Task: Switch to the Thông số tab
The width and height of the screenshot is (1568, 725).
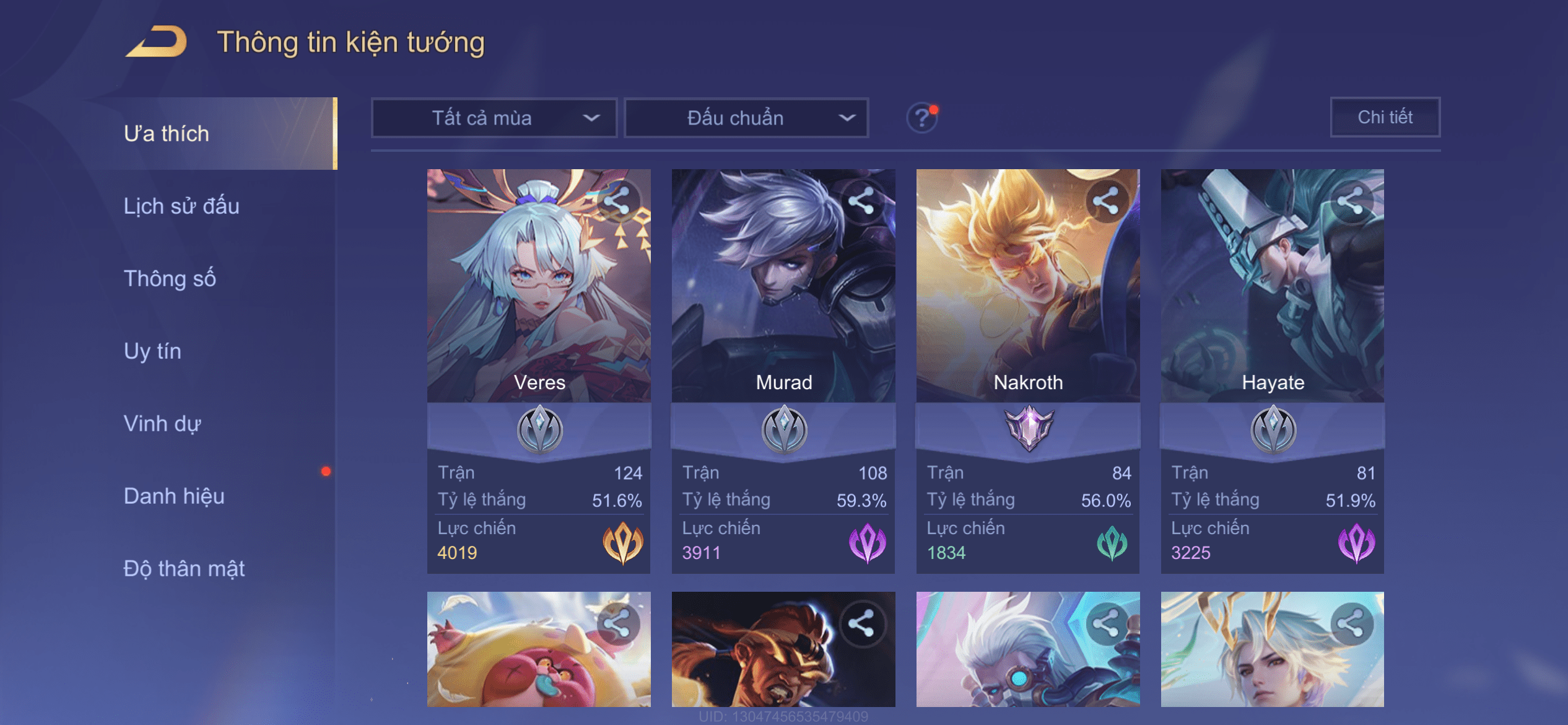Action: click(170, 278)
